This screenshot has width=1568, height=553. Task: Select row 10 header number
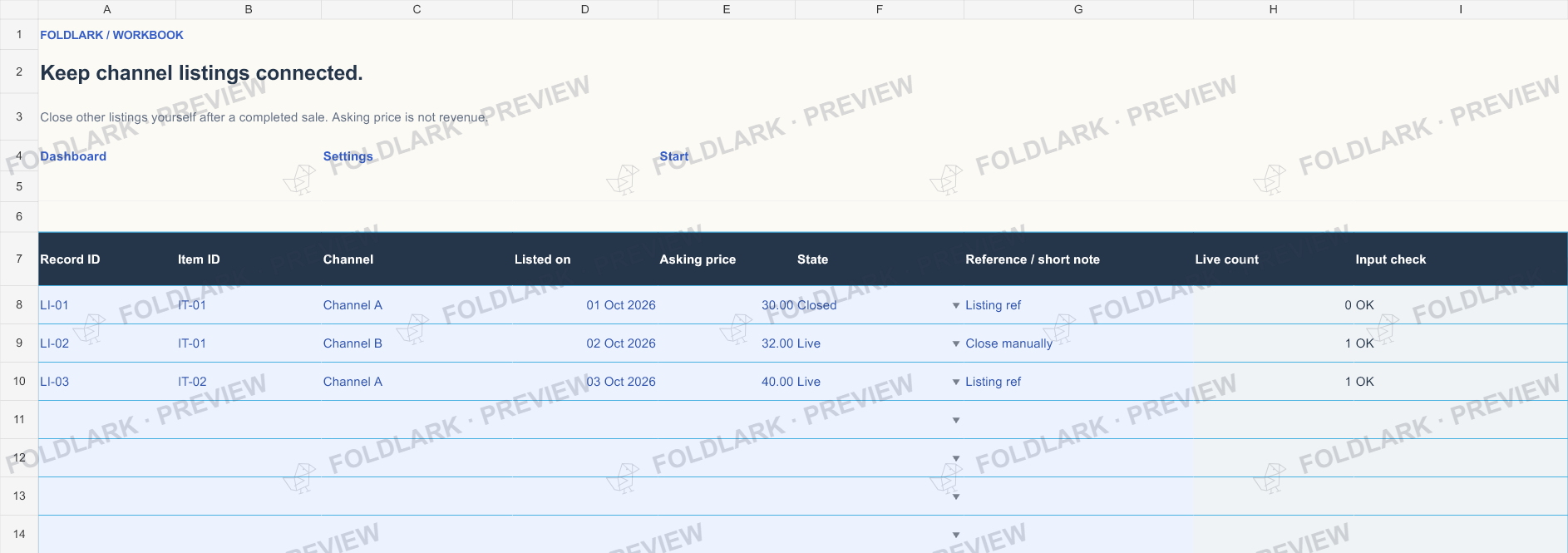[x=19, y=382]
